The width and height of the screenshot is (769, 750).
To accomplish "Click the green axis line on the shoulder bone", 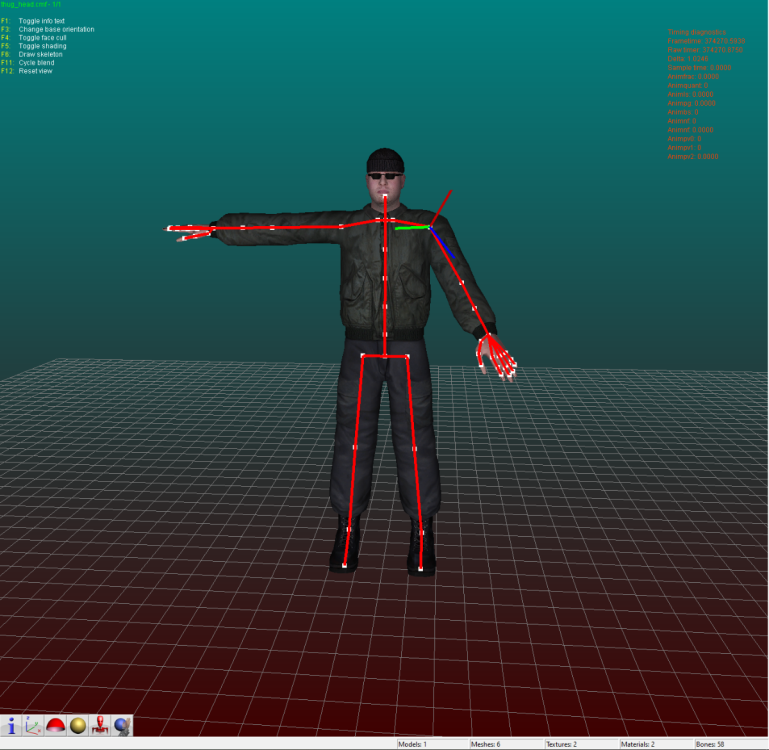I will pos(409,228).
